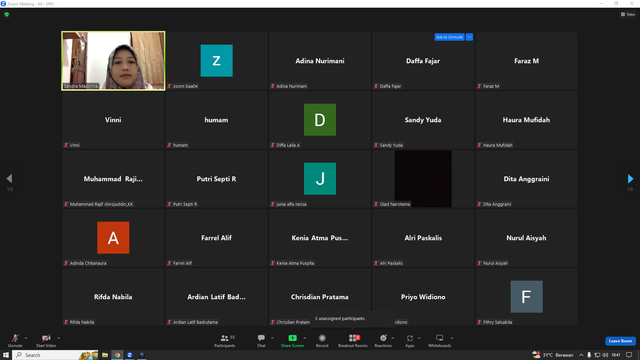640x360 pixels.
Task: Select the Kenia Atma Pus... tile
Action: [320, 238]
